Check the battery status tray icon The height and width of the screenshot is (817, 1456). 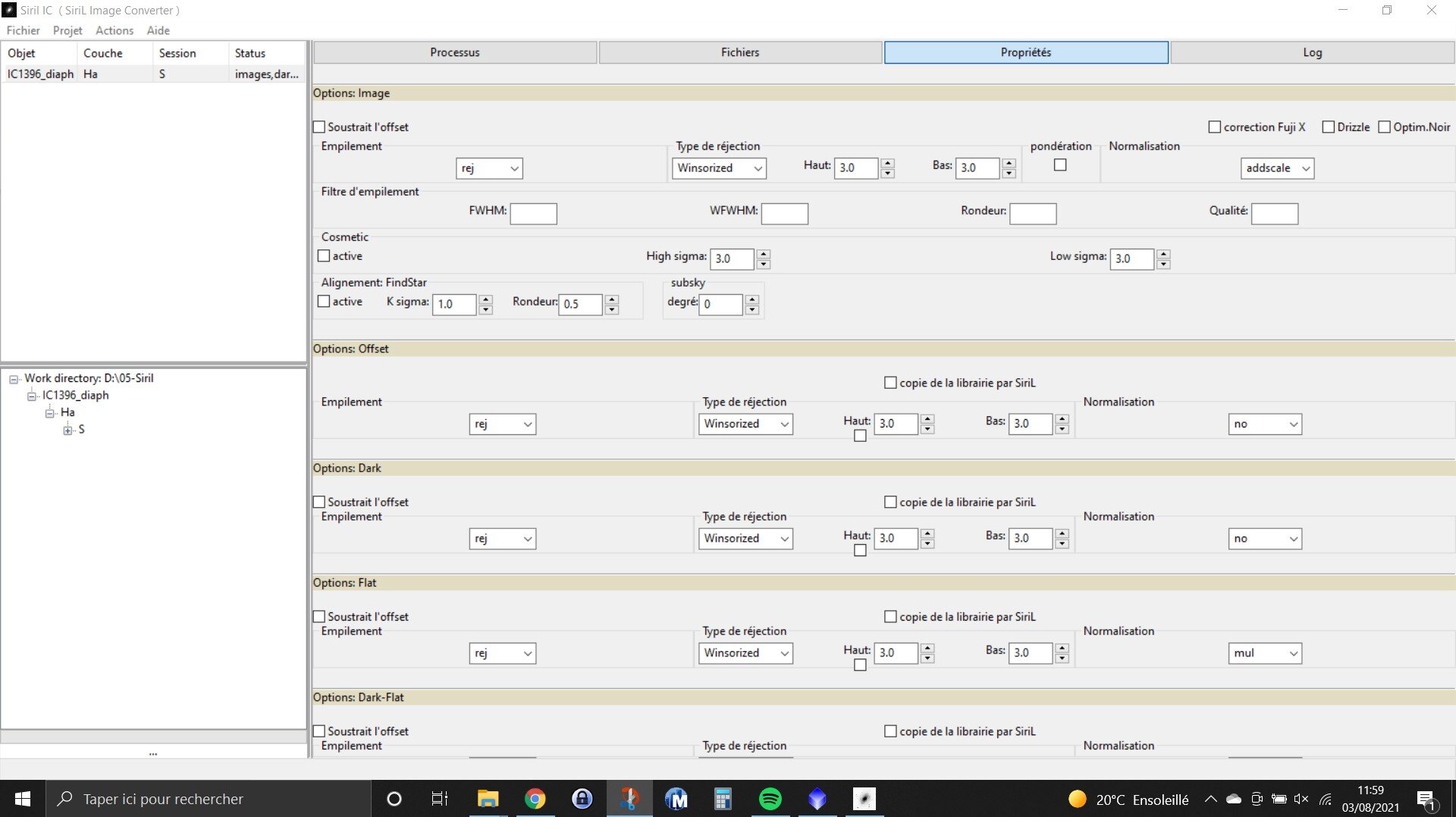click(x=1279, y=799)
